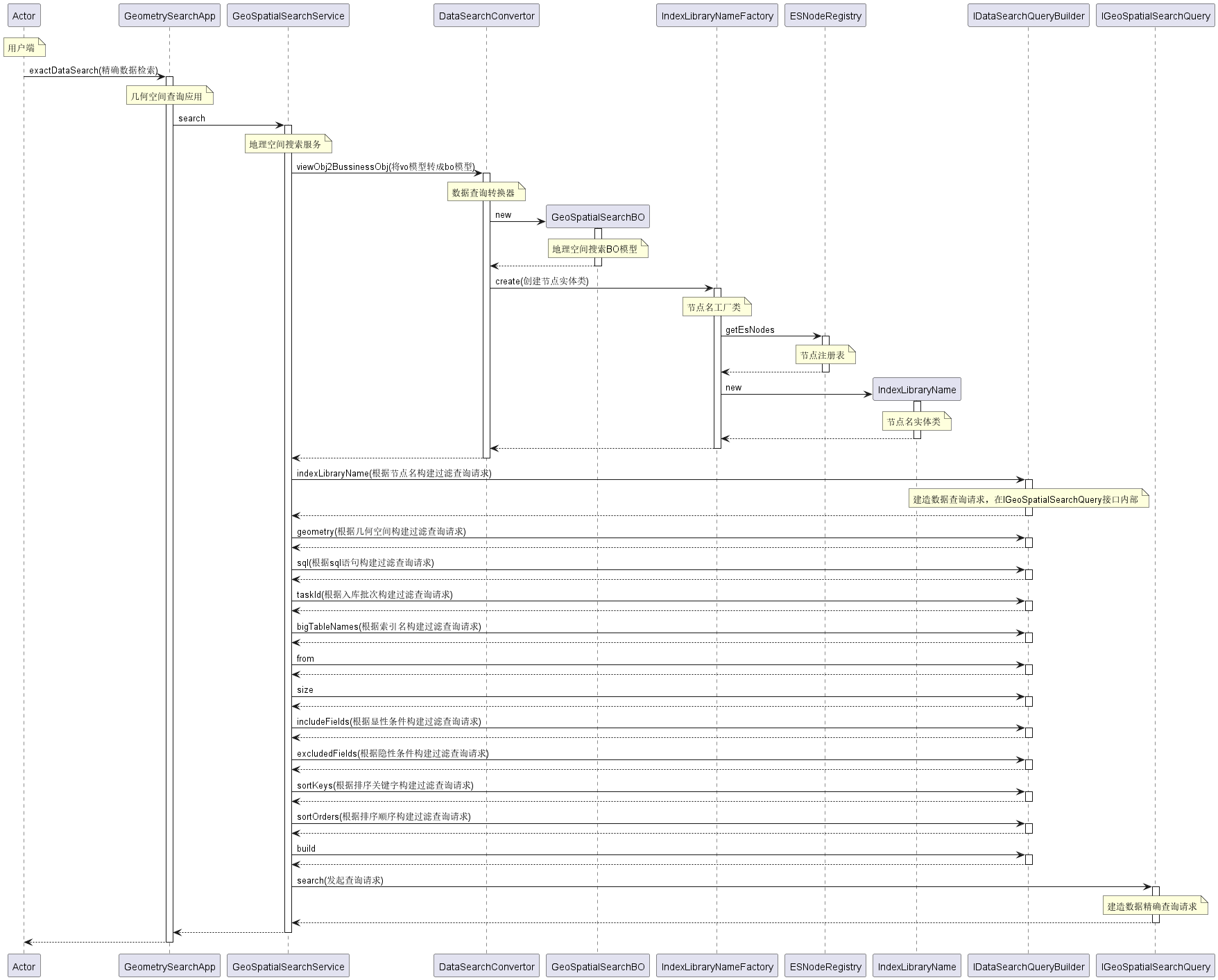1218x980 pixels.
Task: Select the getEsNodes message label
Action: pos(750,329)
